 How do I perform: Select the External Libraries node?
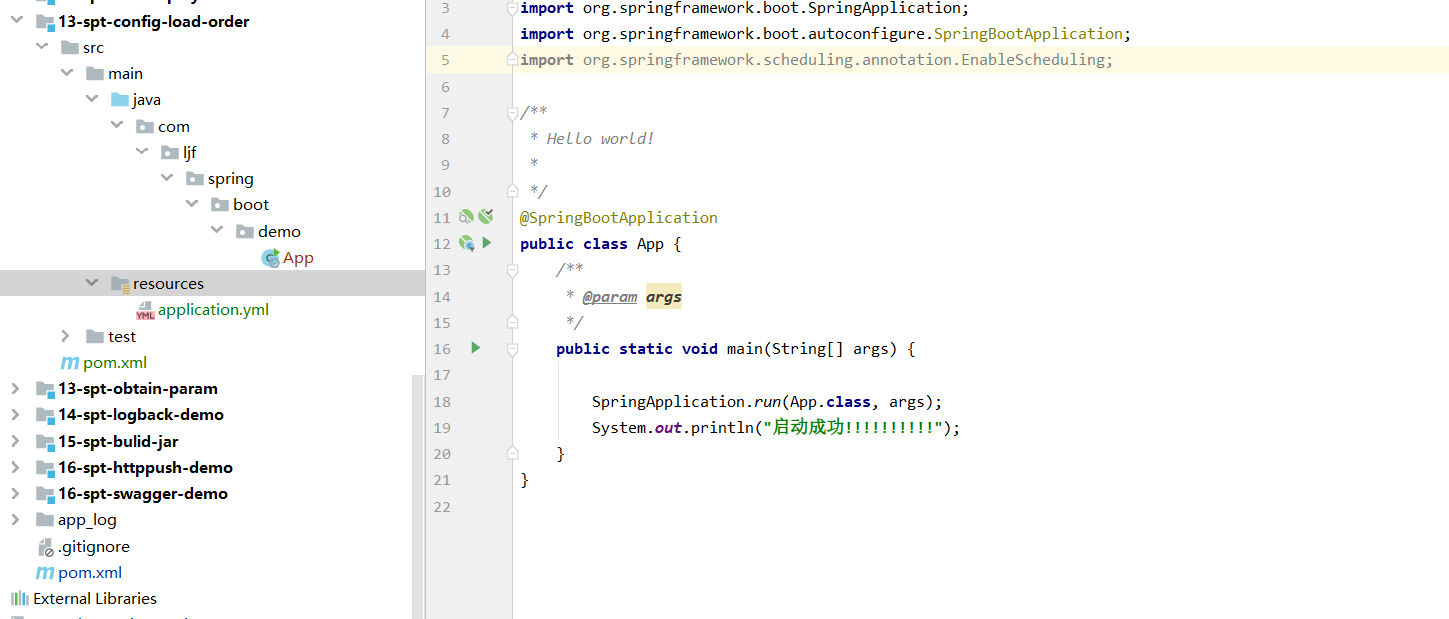(95, 599)
